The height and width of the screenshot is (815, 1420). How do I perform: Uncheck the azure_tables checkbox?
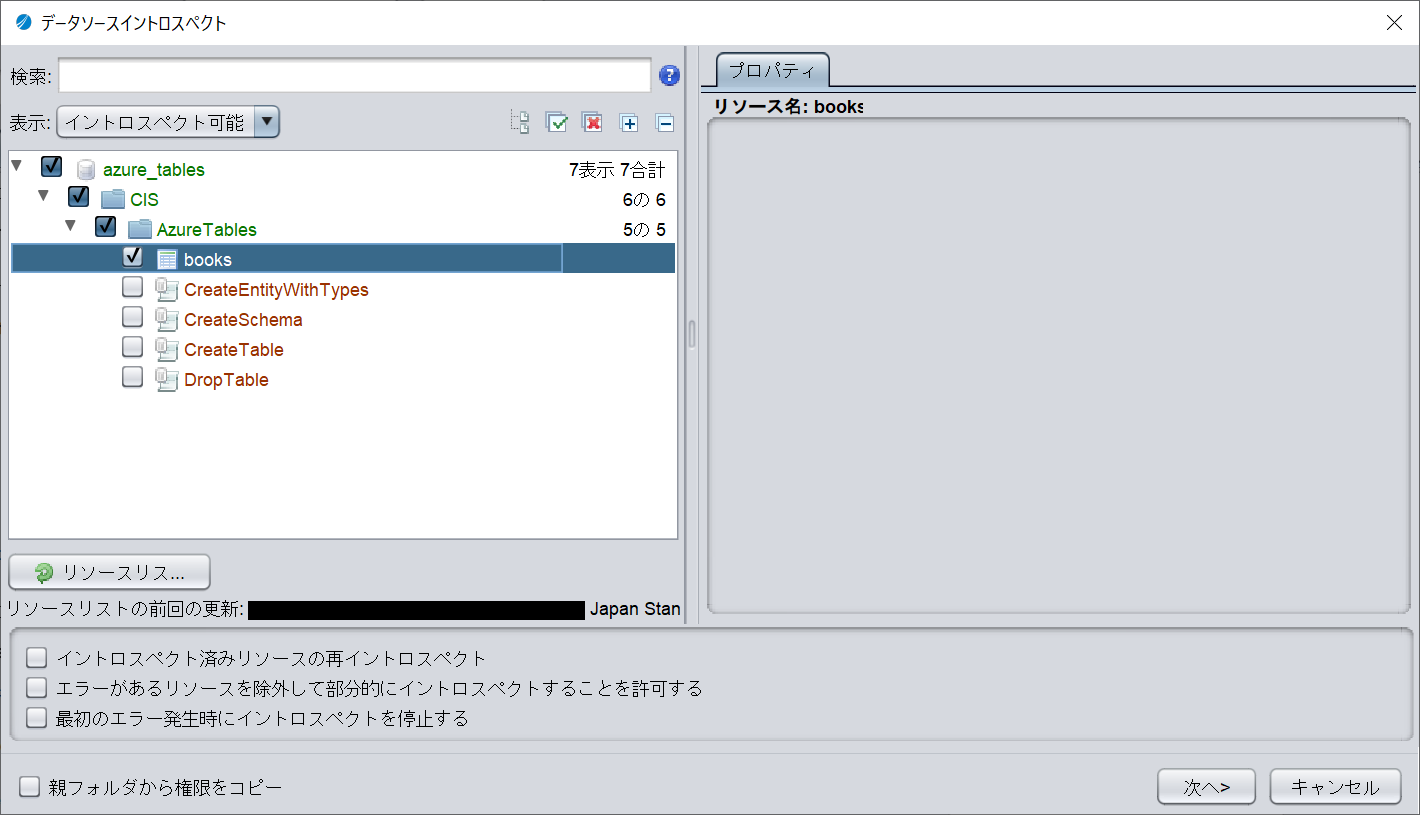pyautogui.click(x=52, y=166)
